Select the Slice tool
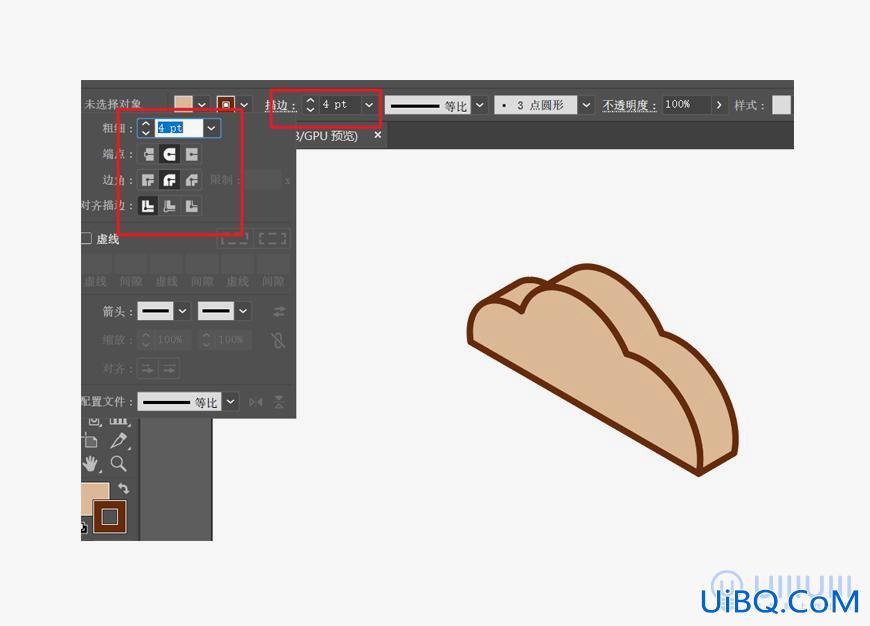Viewport: 870px width, 626px height. point(118,441)
